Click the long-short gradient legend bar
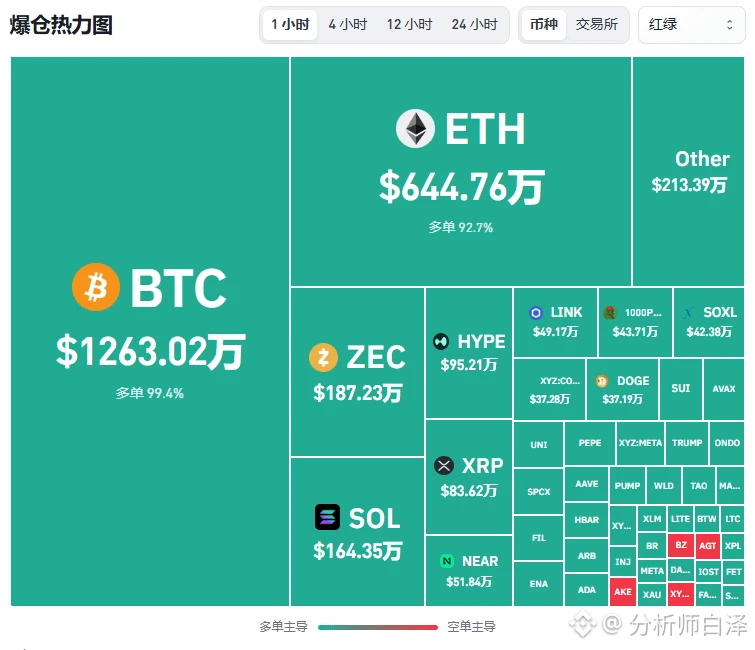Screen dimensions: 755x650 point(378,627)
